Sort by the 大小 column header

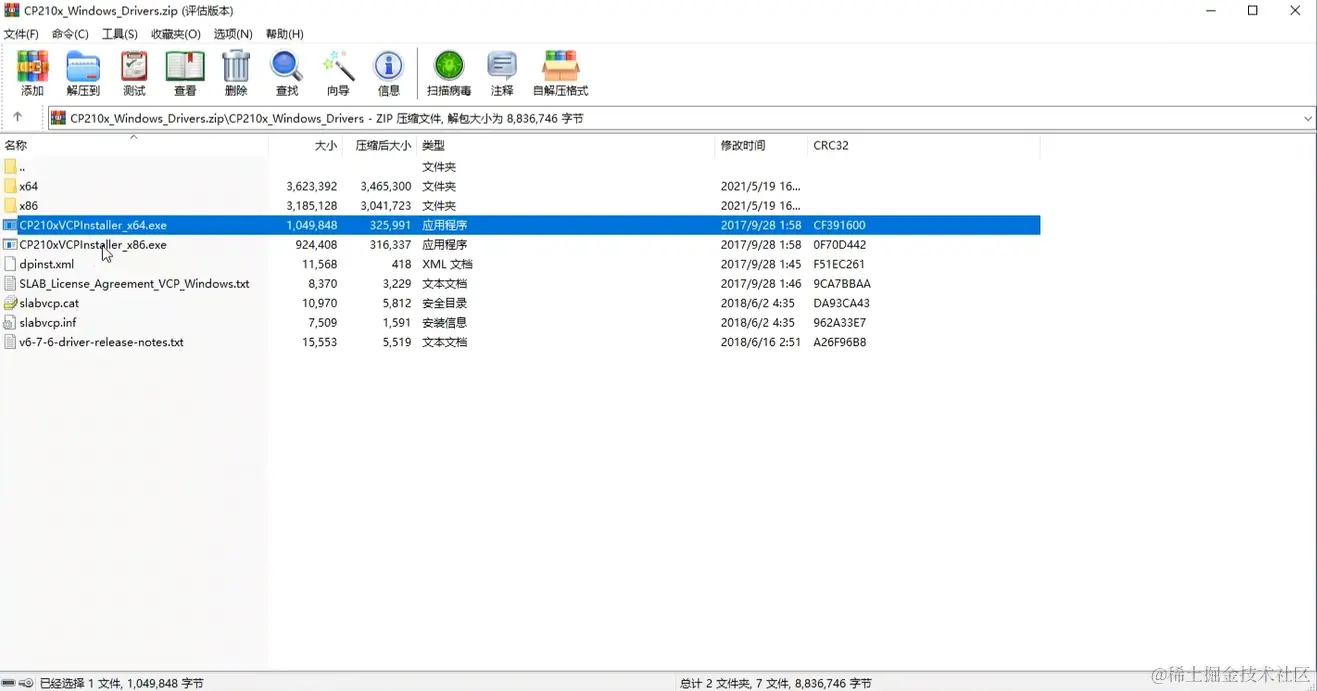tap(326, 145)
